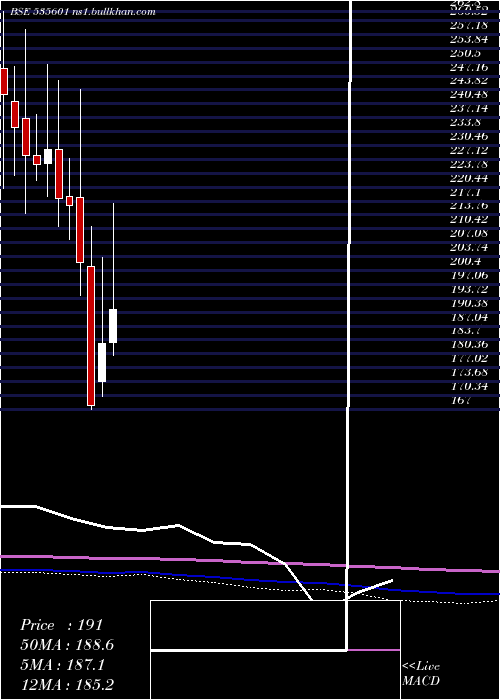Image resolution: width=500 pixels, height=700 pixels.
Task: Click the 190.38 price axis label
Action: 468,303
